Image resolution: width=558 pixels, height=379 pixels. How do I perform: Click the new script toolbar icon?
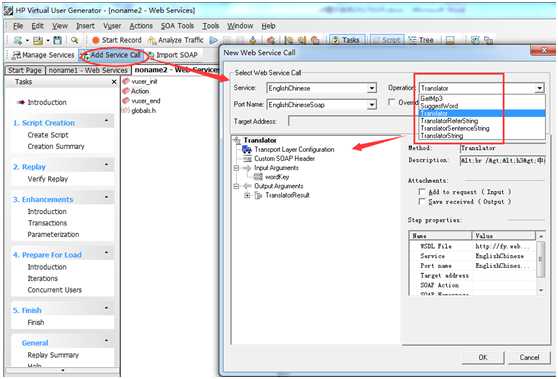click(x=17, y=40)
